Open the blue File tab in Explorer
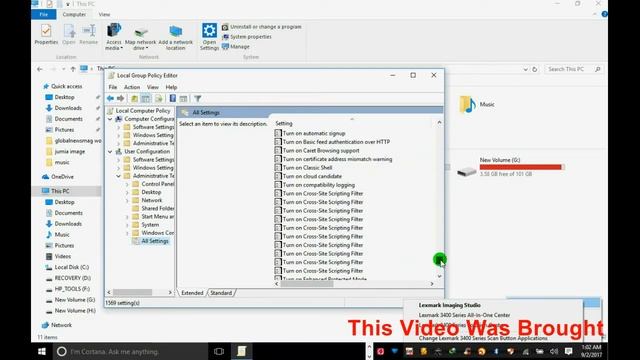 44,14
